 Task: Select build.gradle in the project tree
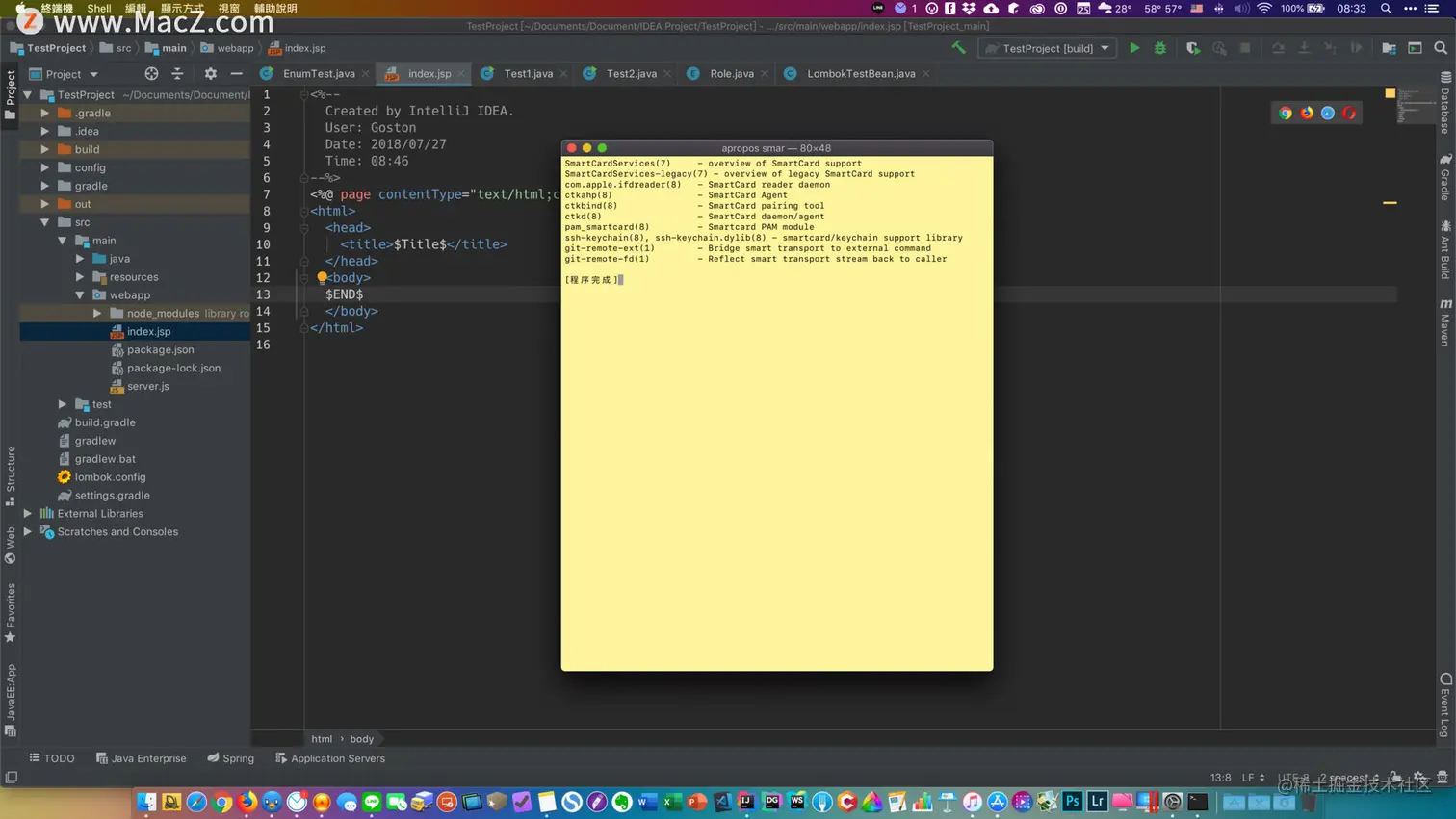pyautogui.click(x=105, y=422)
